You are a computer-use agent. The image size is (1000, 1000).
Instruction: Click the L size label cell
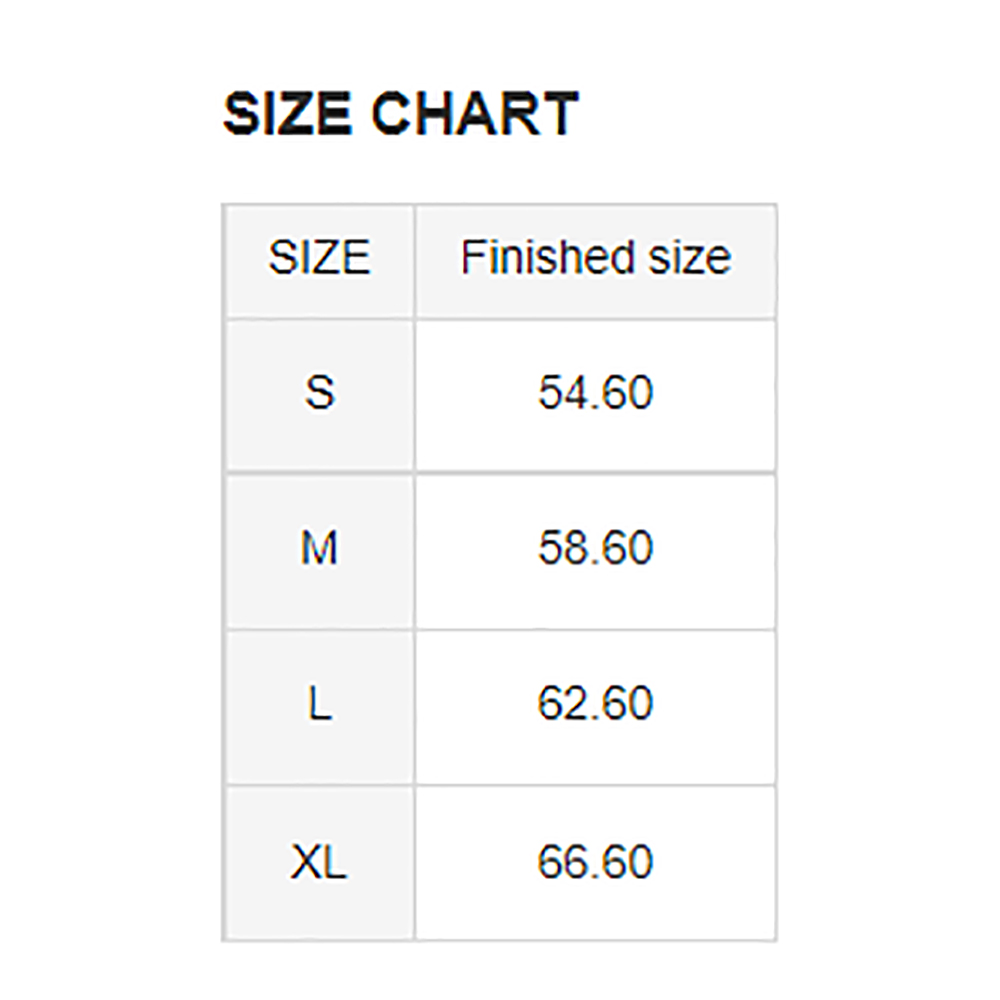point(320,707)
